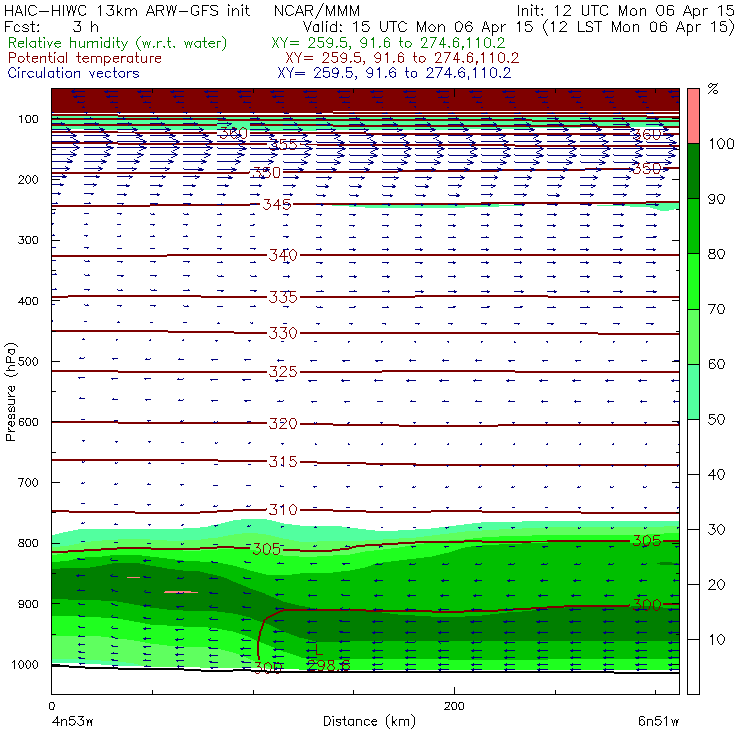Screen dimensions: 740x740
Task: Click the 330 potential temperature contour label
Action: click(283, 333)
